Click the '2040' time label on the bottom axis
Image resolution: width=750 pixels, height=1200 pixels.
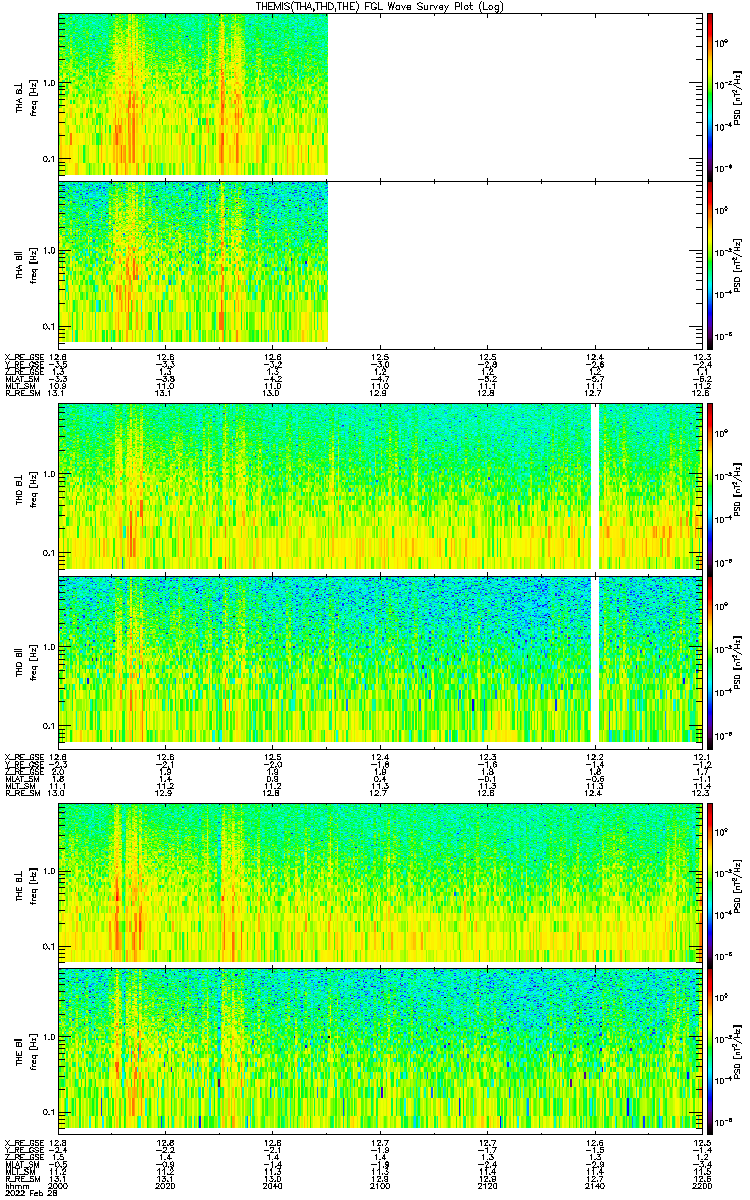tap(272, 1186)
